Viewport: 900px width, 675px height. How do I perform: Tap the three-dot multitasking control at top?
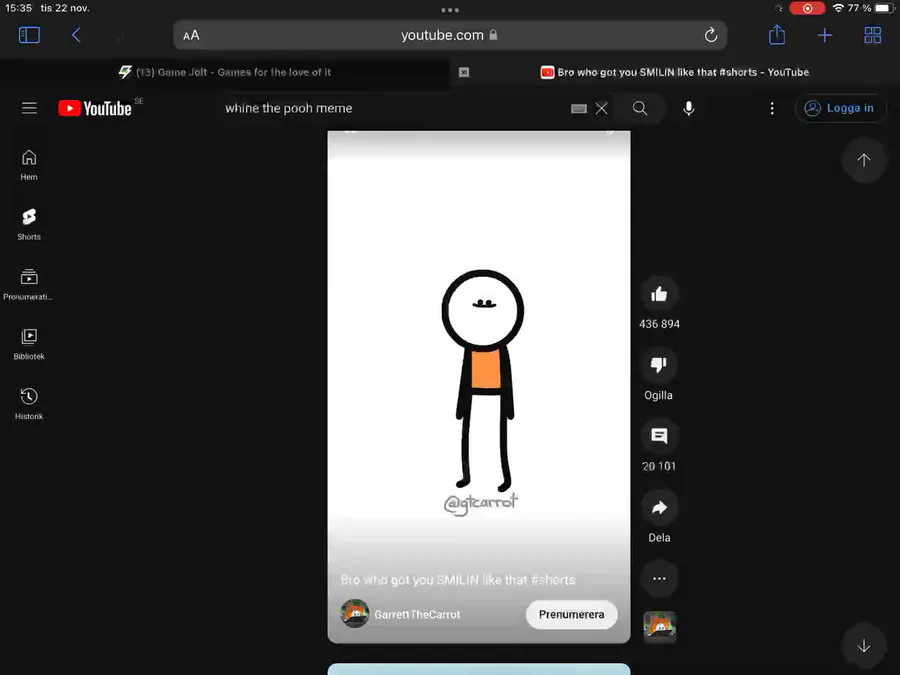[450, 10]
